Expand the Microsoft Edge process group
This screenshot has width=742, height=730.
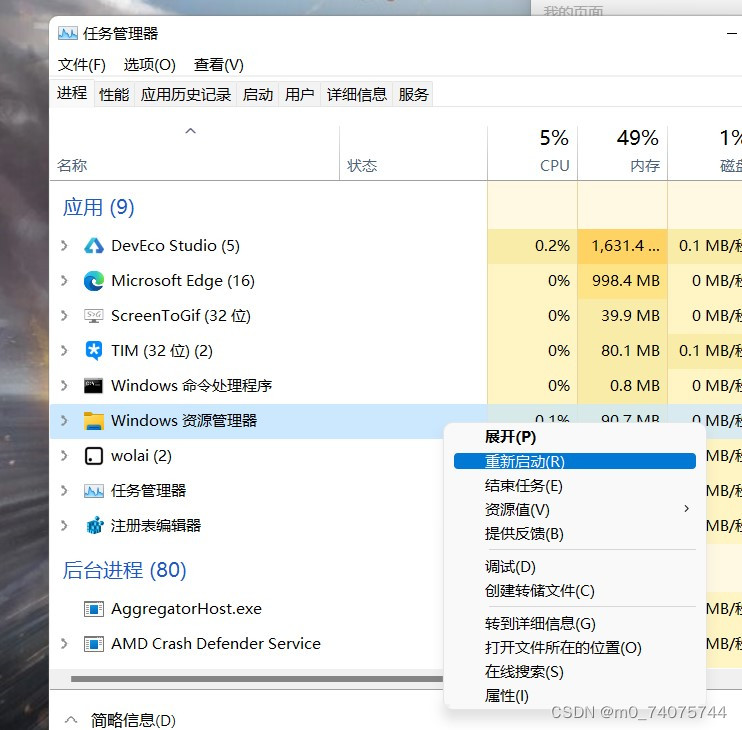pos(64,281)
